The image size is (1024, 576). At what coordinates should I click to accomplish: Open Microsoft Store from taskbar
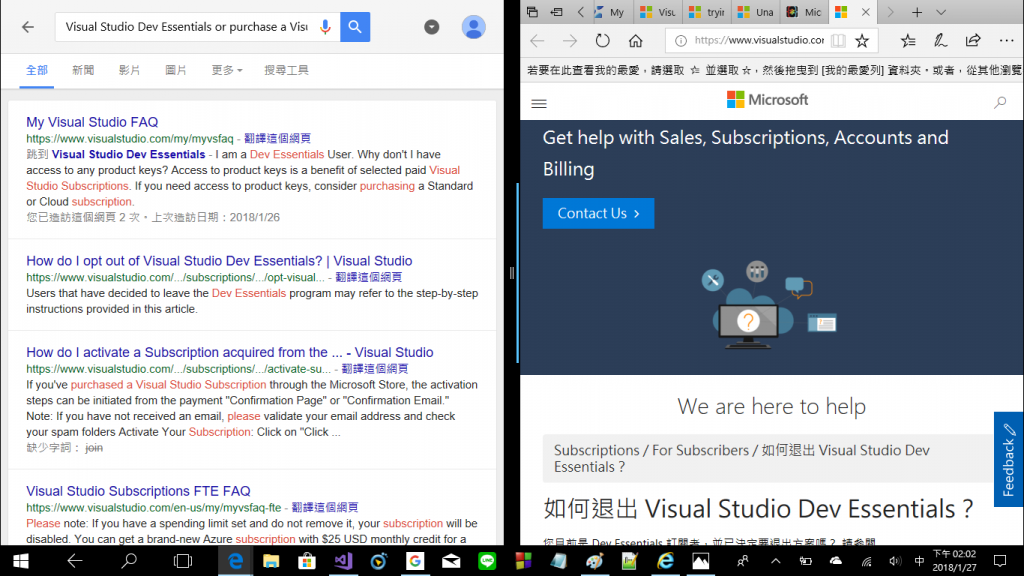point(307,561)
